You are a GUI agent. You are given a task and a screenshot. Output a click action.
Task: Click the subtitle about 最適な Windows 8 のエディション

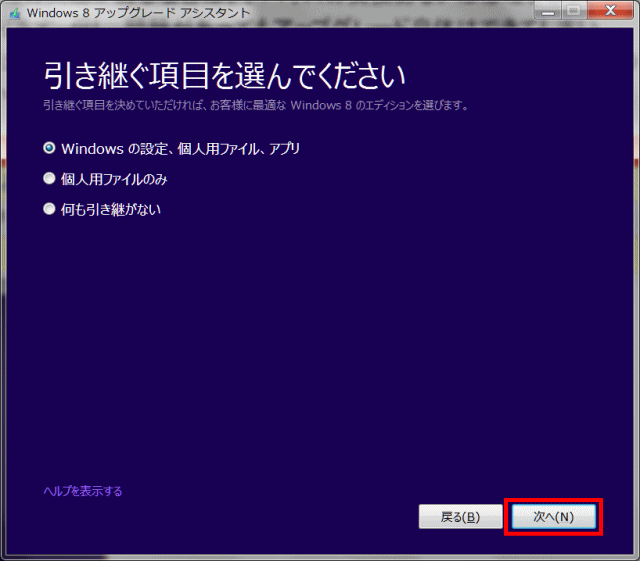pyautogui.click(x=256, y=105)
